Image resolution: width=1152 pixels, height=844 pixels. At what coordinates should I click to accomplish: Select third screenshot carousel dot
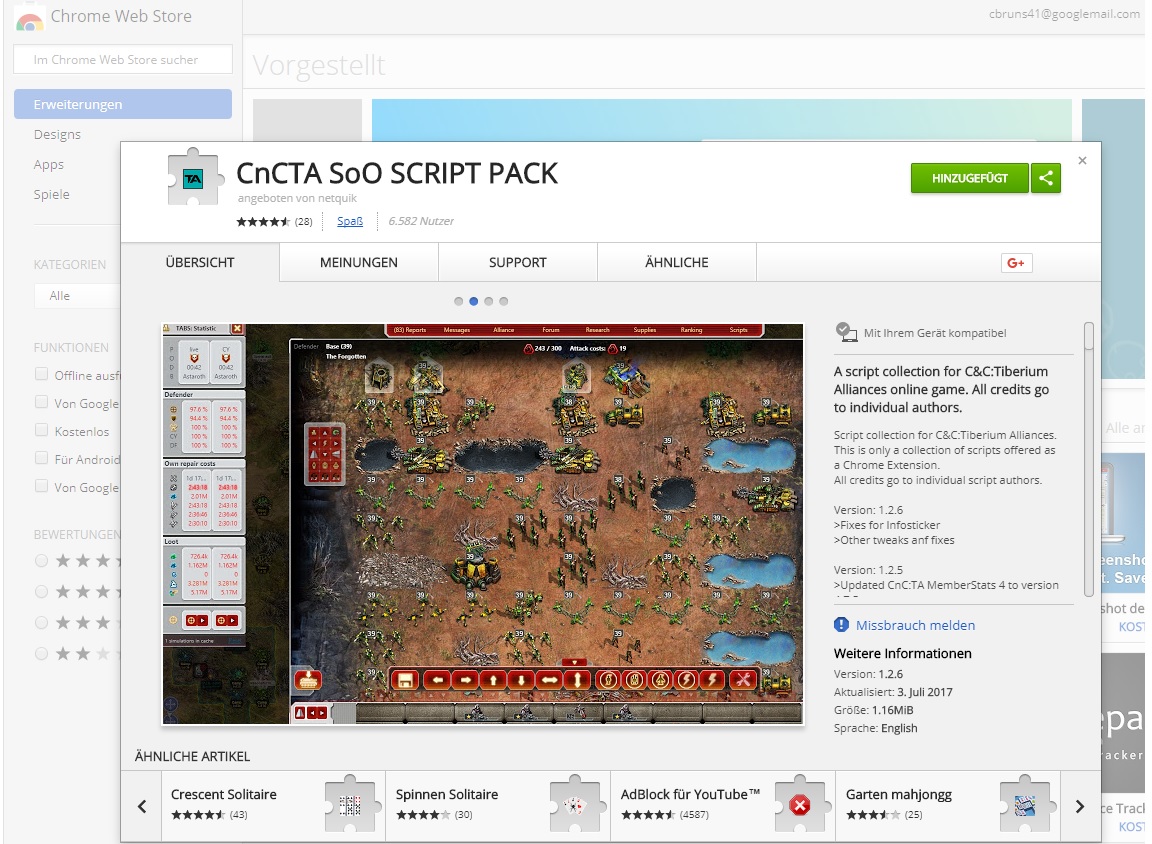[489, 301]
